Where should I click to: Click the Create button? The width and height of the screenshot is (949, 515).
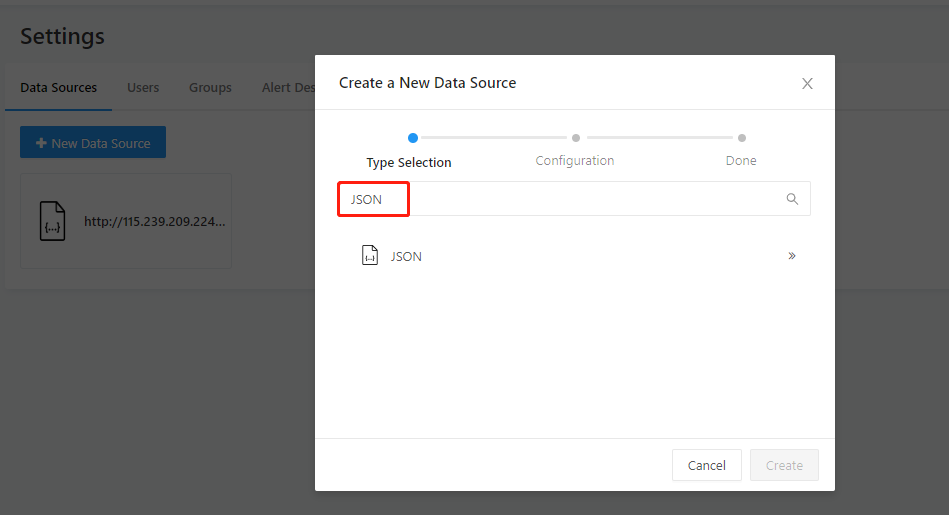click(784, 465)
